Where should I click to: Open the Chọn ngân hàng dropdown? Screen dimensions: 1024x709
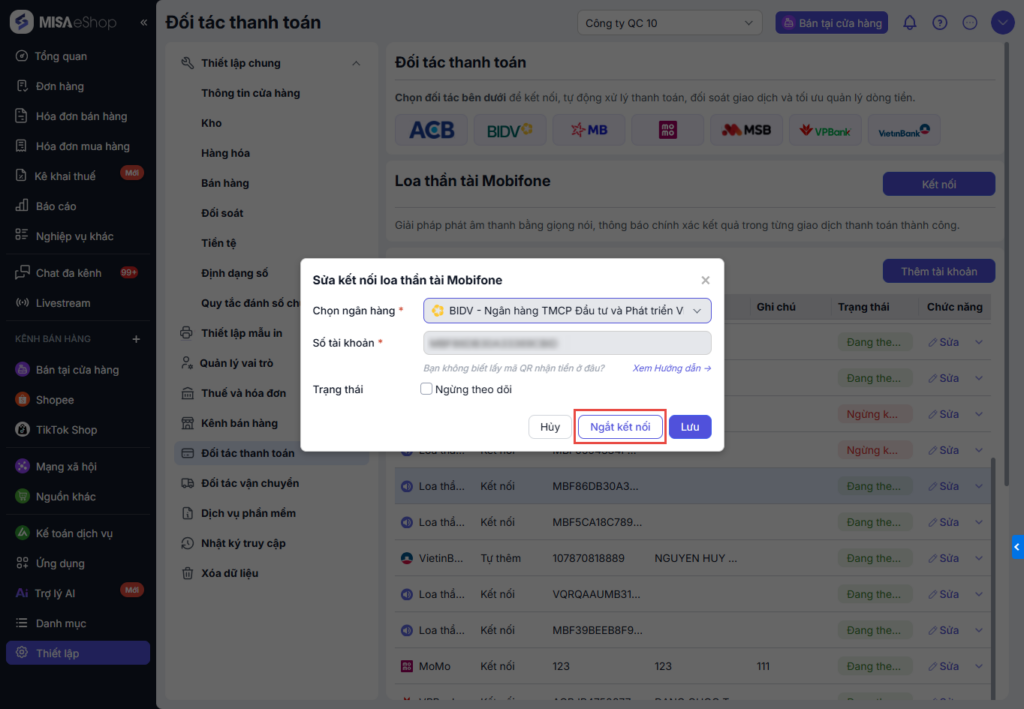click(567, 311)
